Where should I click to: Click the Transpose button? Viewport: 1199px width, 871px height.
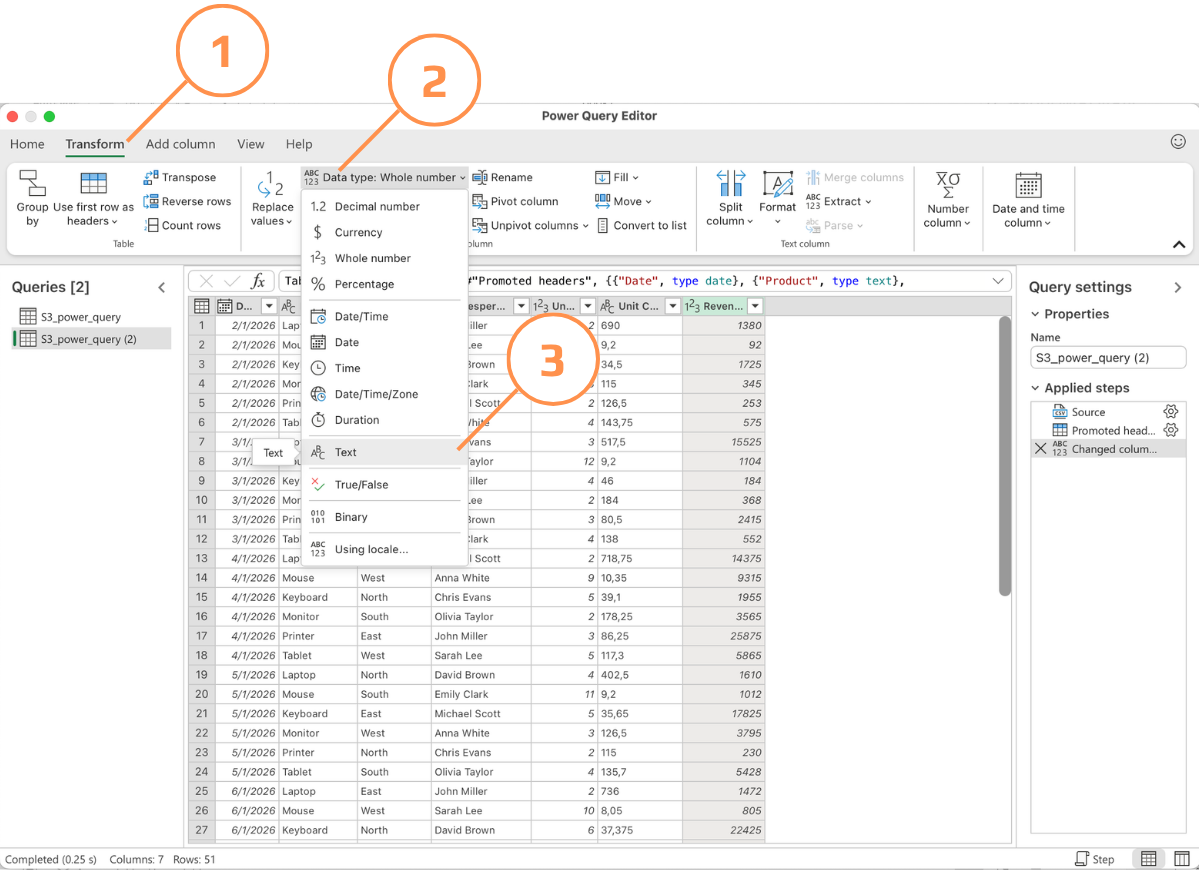[180, 177]
